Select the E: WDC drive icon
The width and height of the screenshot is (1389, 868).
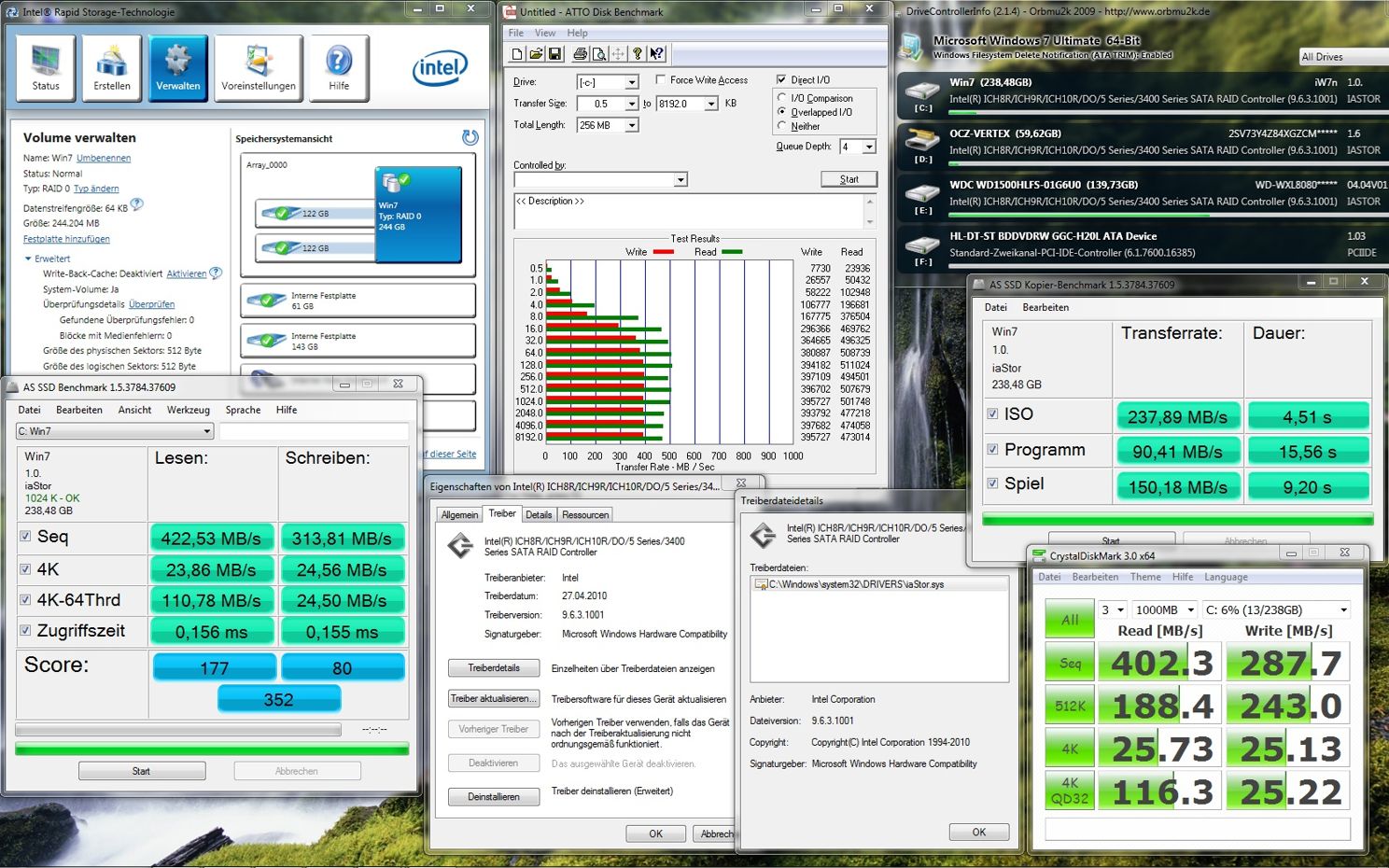point(922,193)
